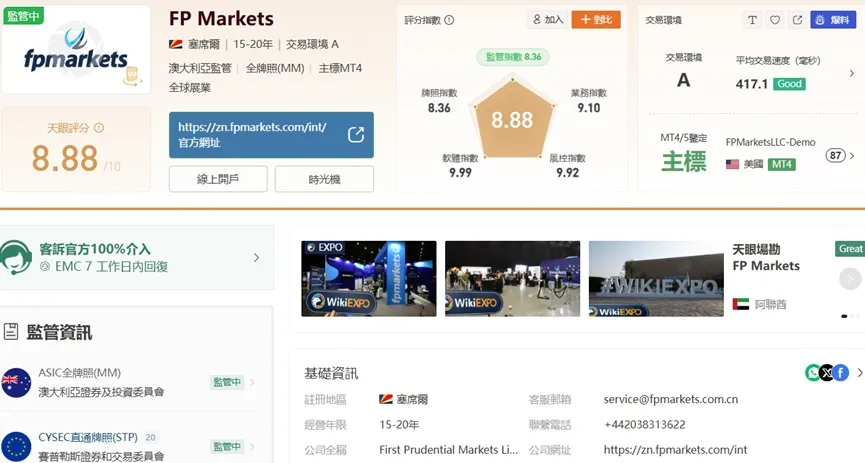The height and width of the screenshot is (463, 865).
Task: Click the 20 badge next to CYSEC
Action: pos(150,438)
